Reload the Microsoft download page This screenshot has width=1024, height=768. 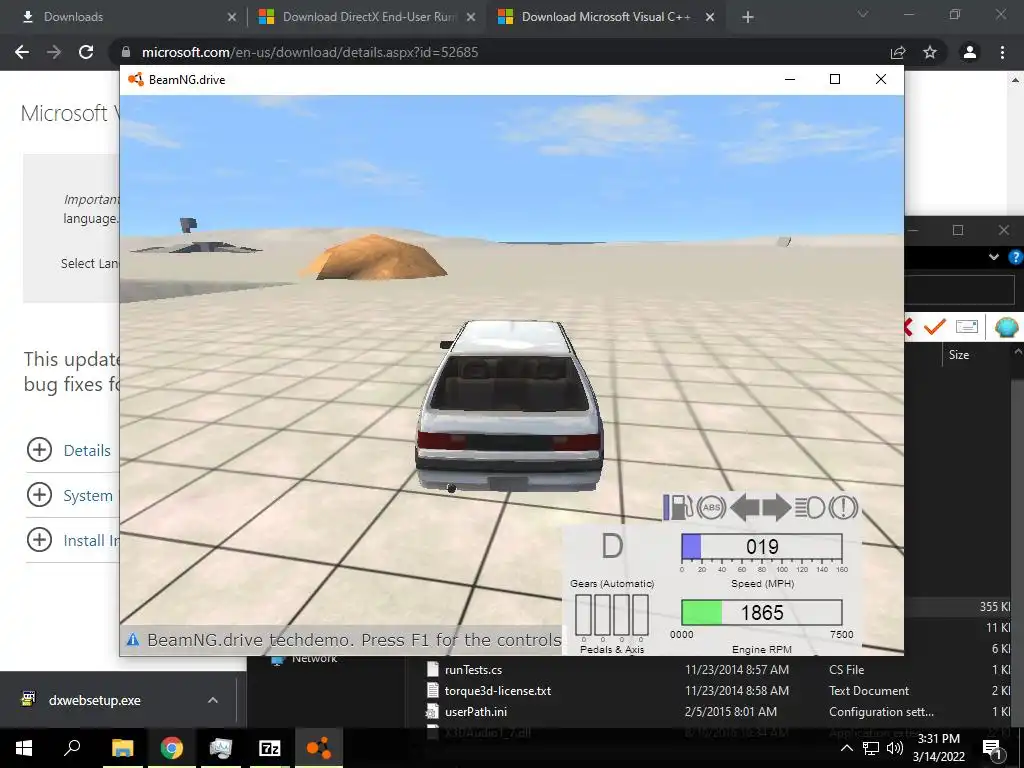(x=86, y=52)
